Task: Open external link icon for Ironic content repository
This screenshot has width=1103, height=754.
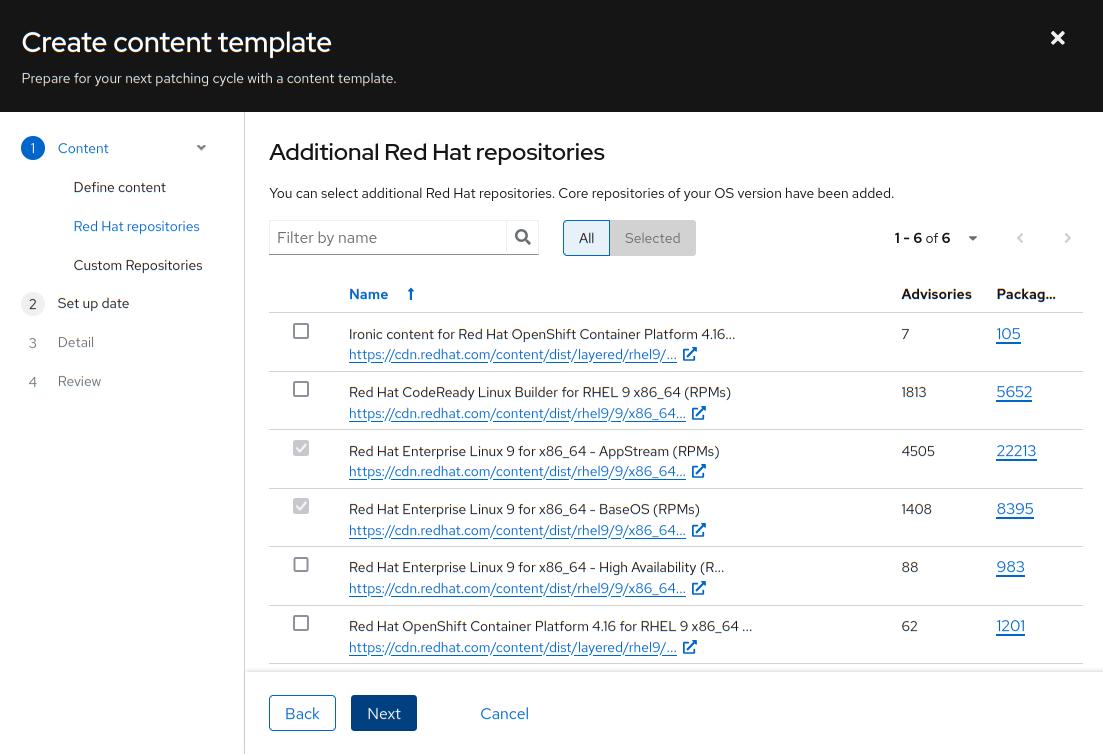Action: click(x=689, y=354)
